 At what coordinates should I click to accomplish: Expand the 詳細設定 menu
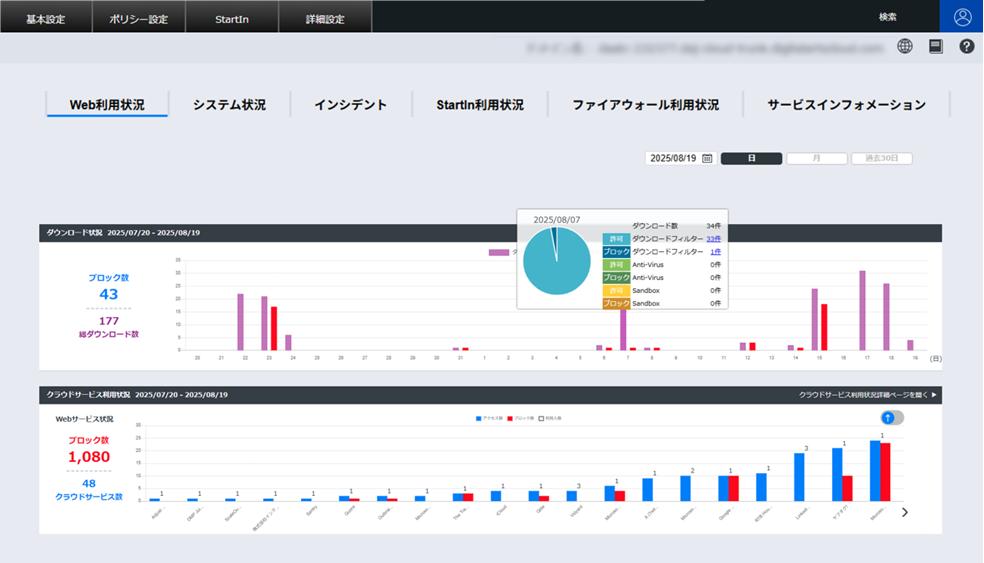click(324, 18)
